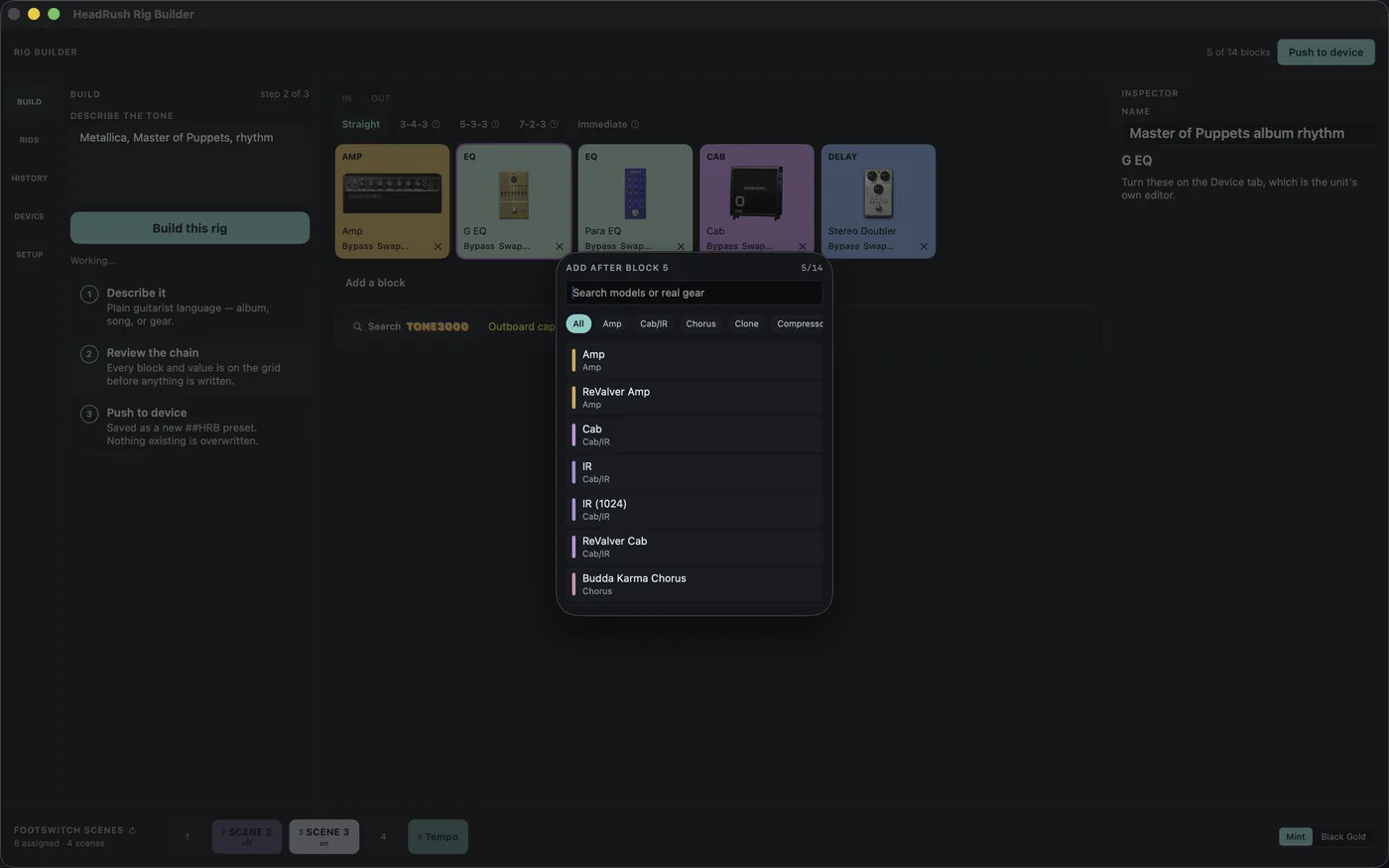Viewport: 1389px width, 868px height.
Task: Open the info icon beside 5-3-3
Action: pos(495,124)
